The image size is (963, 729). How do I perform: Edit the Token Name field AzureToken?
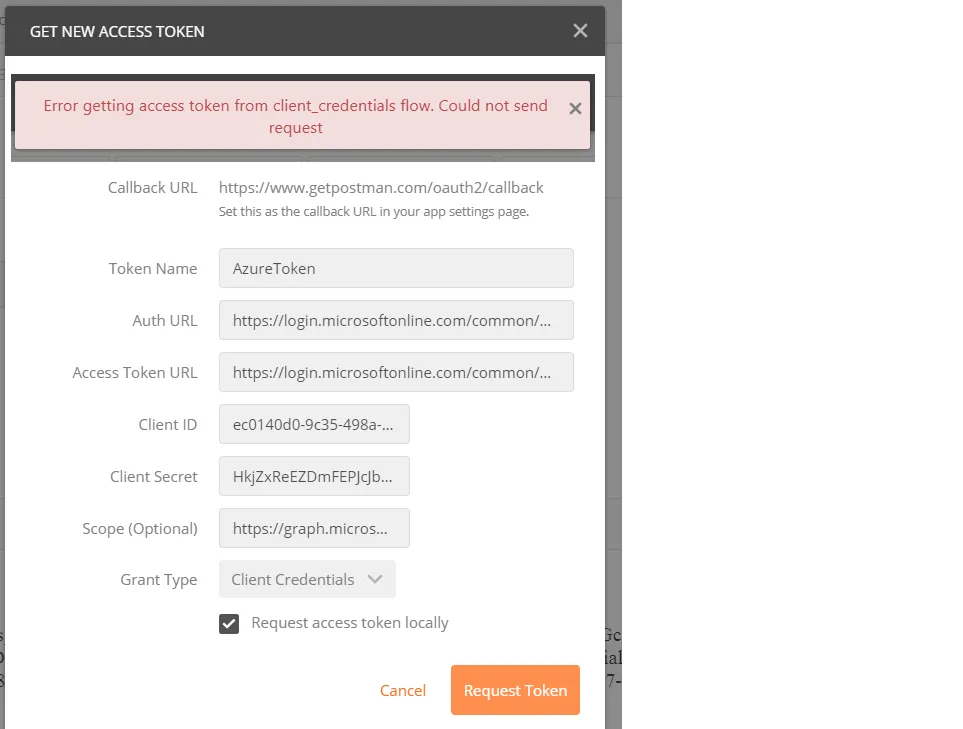tap(396, 268)
